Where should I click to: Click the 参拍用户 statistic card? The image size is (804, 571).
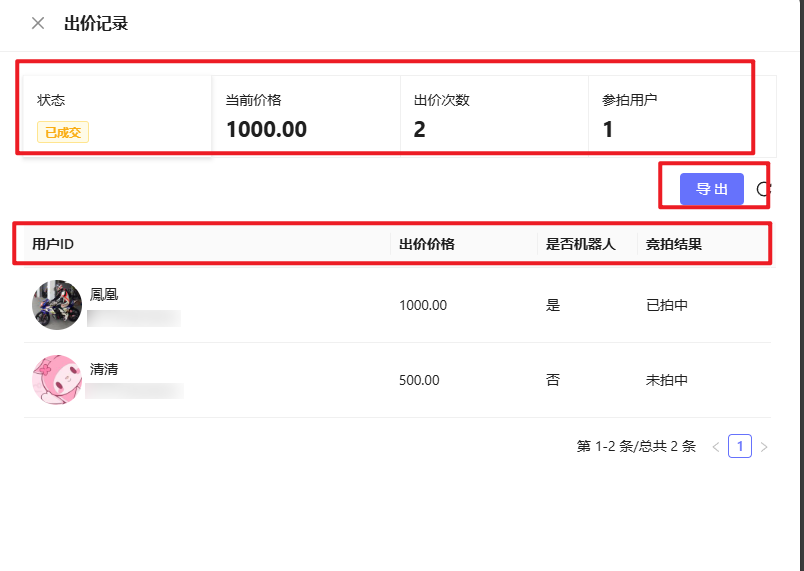(670, 115)
